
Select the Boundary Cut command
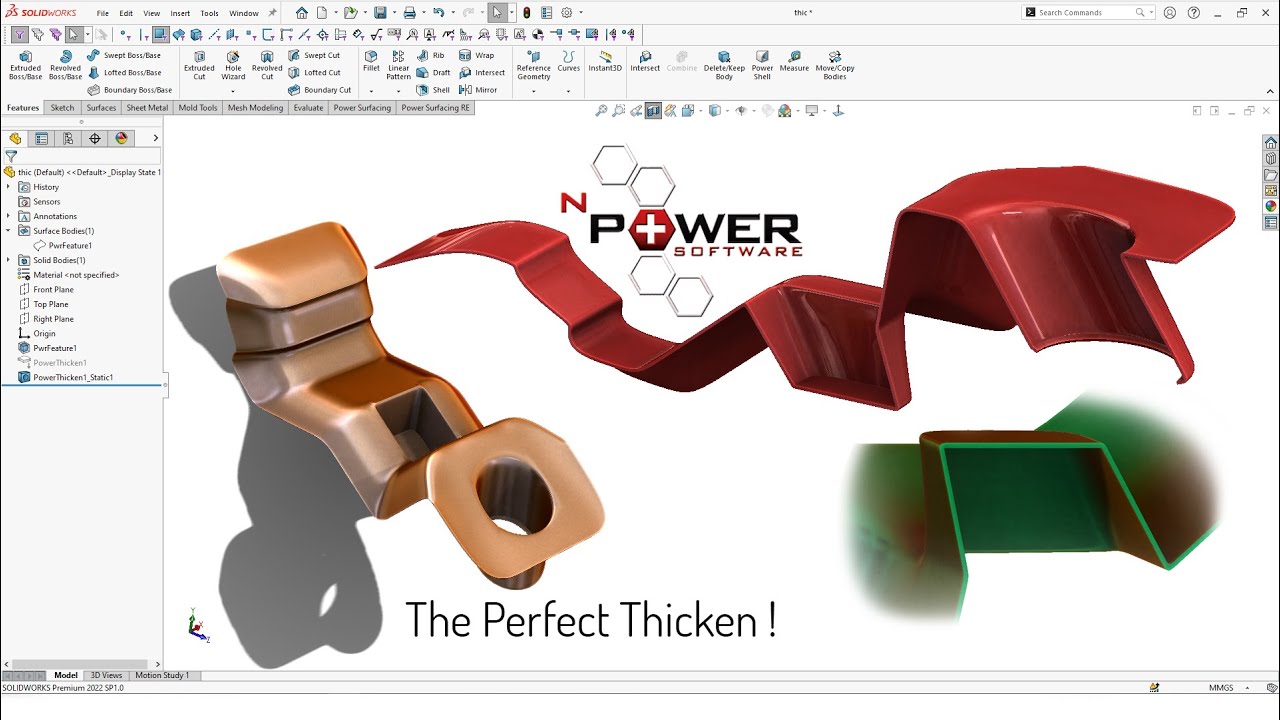(320, 89)
